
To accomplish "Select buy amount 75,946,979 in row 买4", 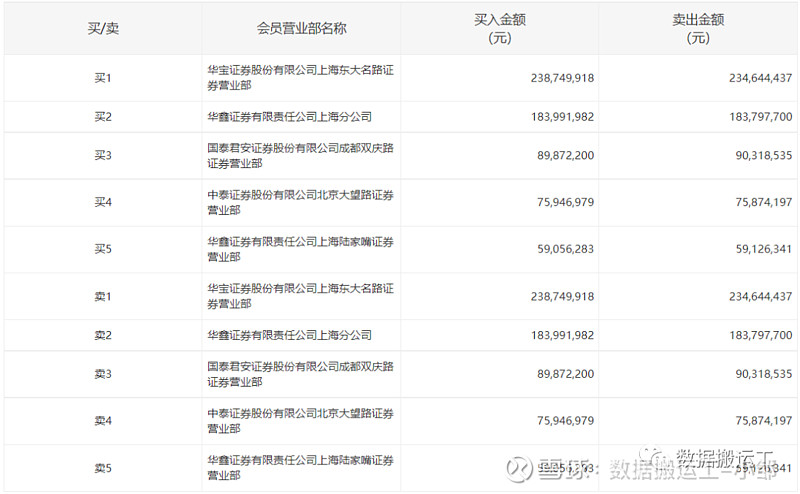I will click(565, 202).
